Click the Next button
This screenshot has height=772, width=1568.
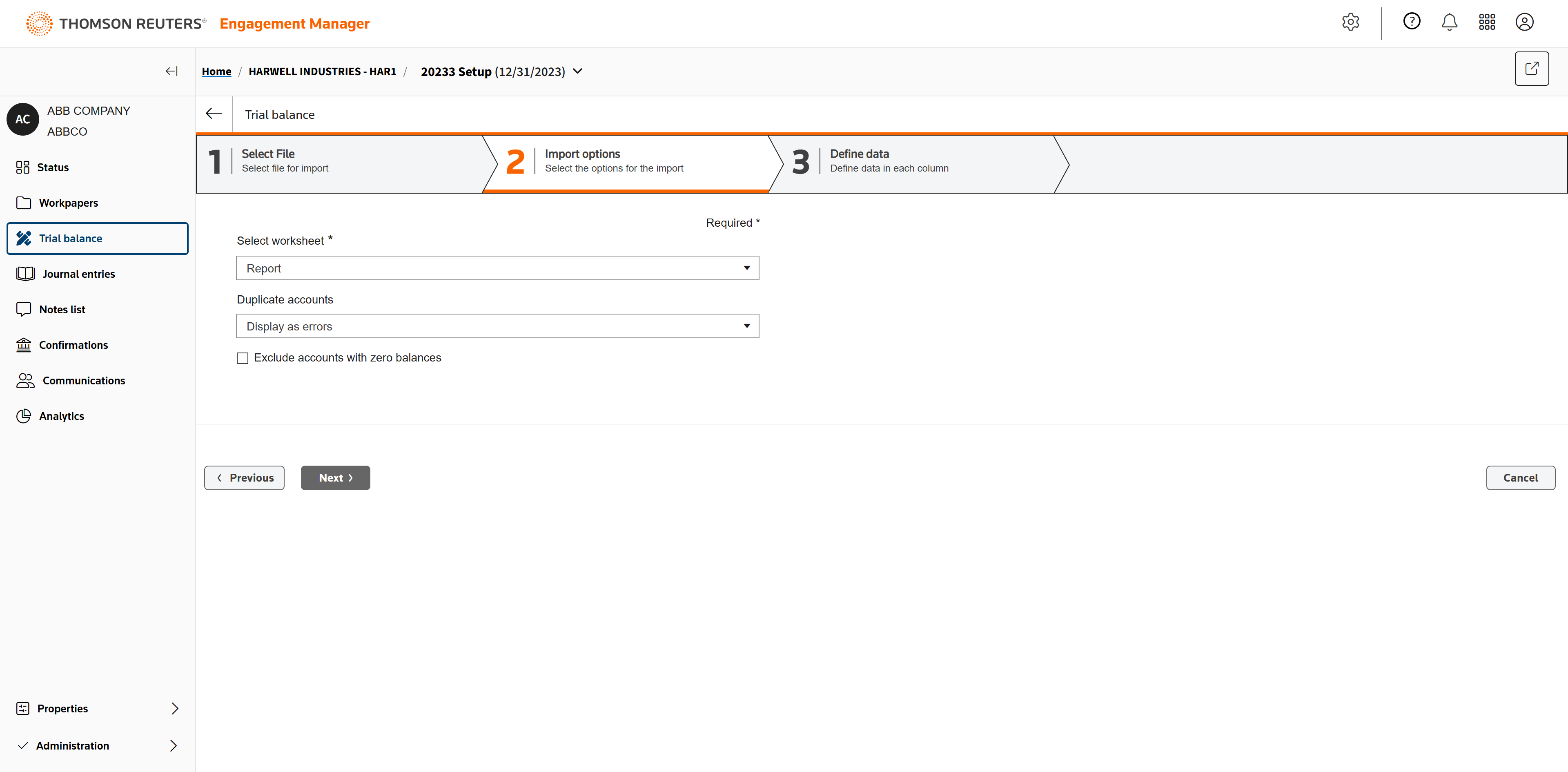pos(335,478)
